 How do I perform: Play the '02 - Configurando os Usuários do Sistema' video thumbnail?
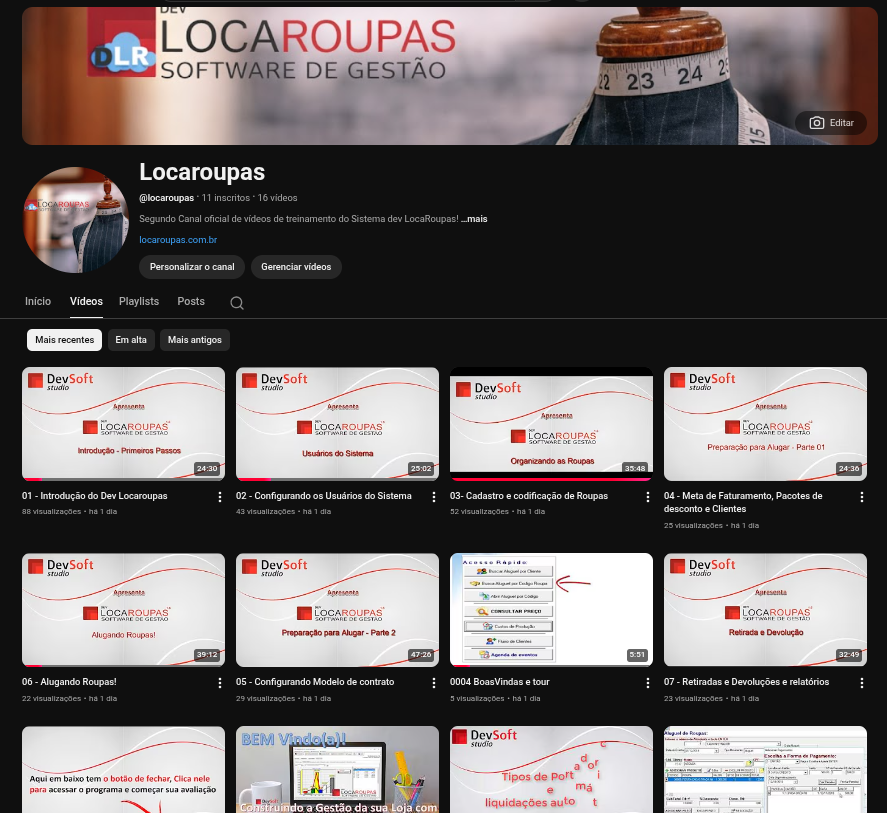(337, 423)
